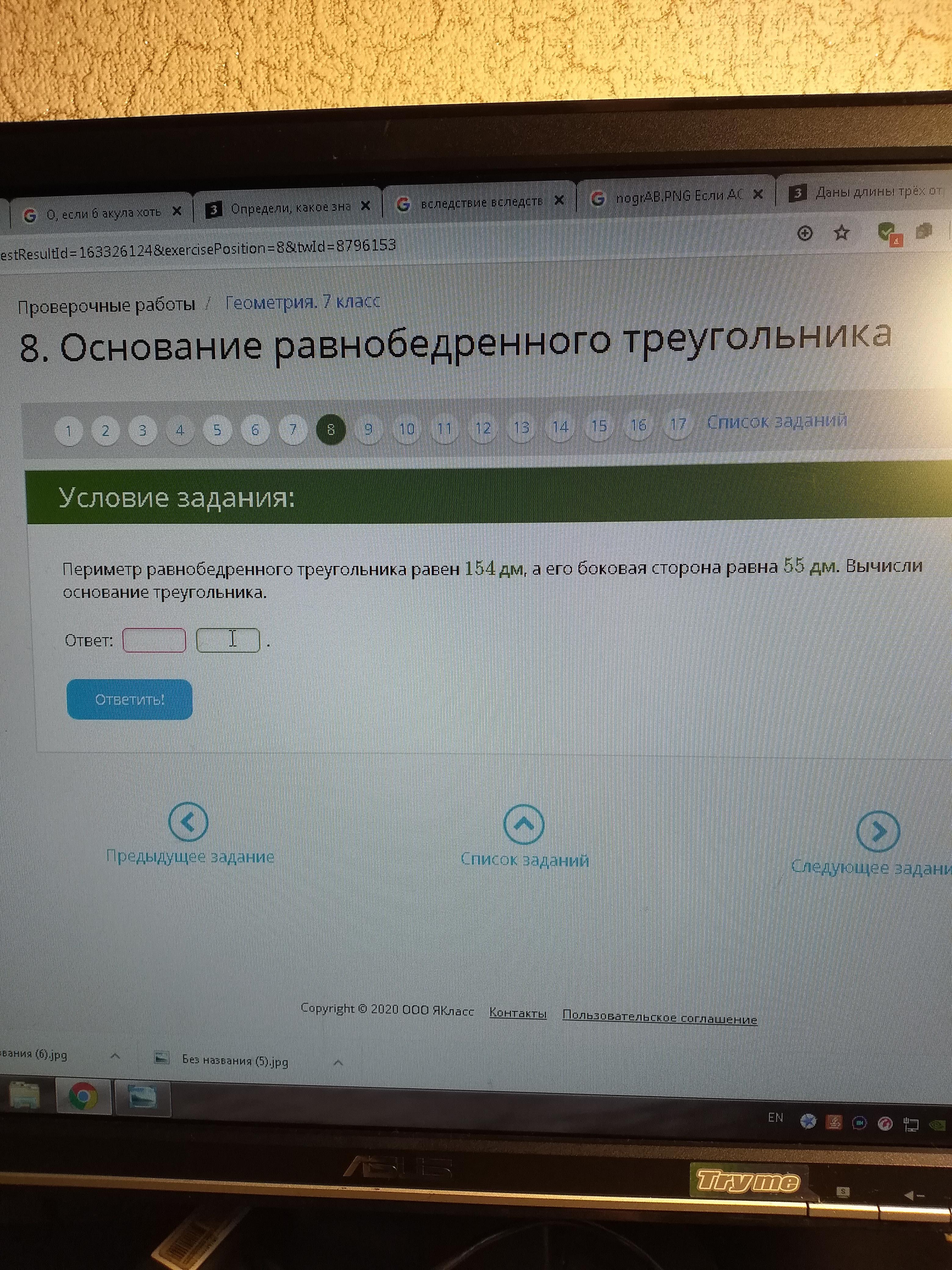Open the Геометрия. 7 класс breadcrumb link
The height and width of the screenshot is (1270, 952).
click(302, 302)
